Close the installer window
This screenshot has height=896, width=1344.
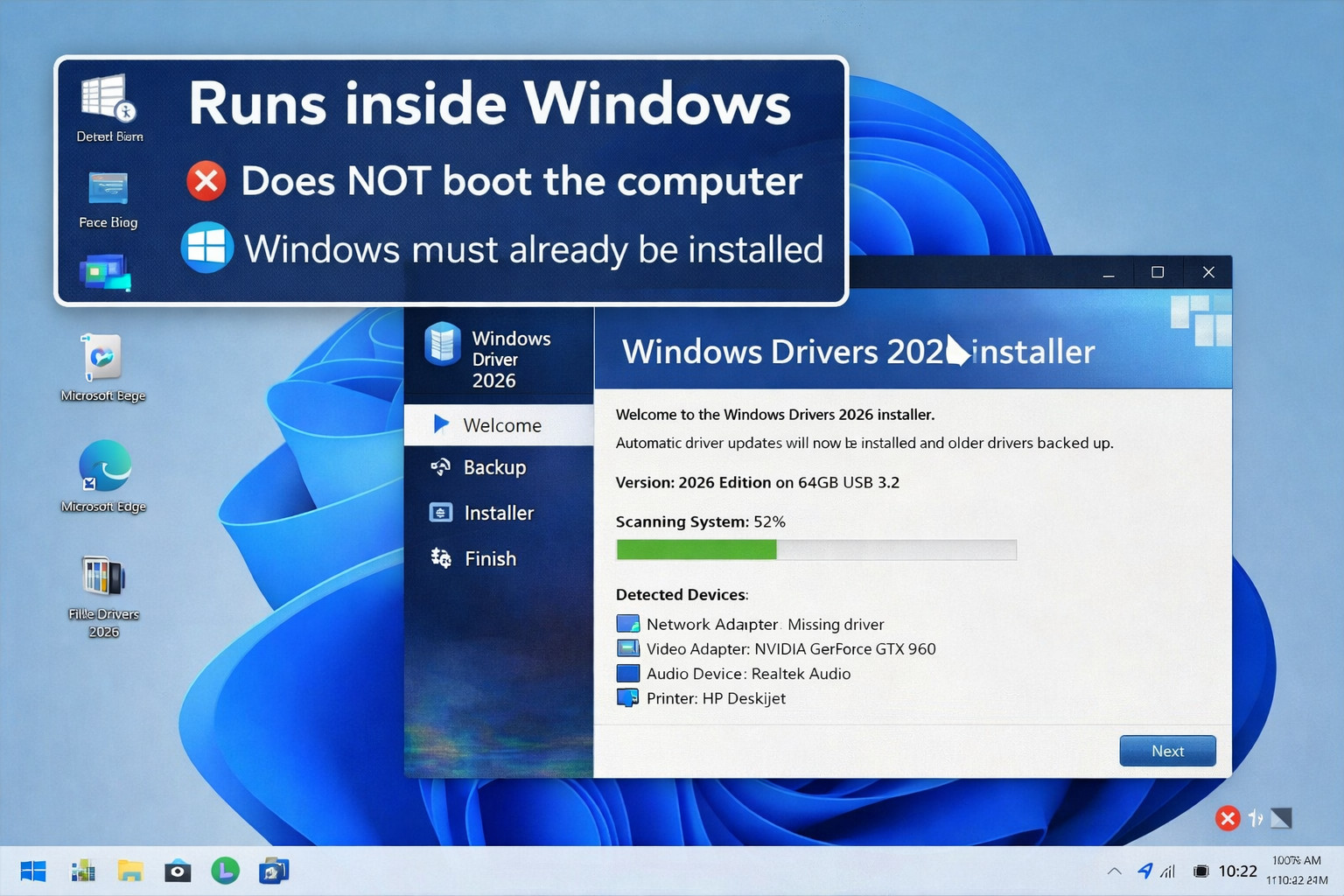click(x=1208, y=273)
